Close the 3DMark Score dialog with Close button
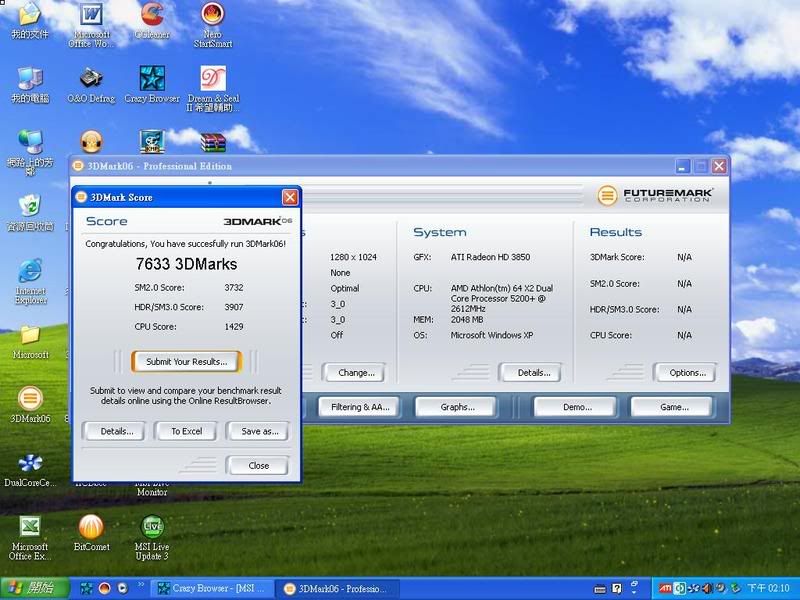The image size is (800, 600). tap(258, 465)
